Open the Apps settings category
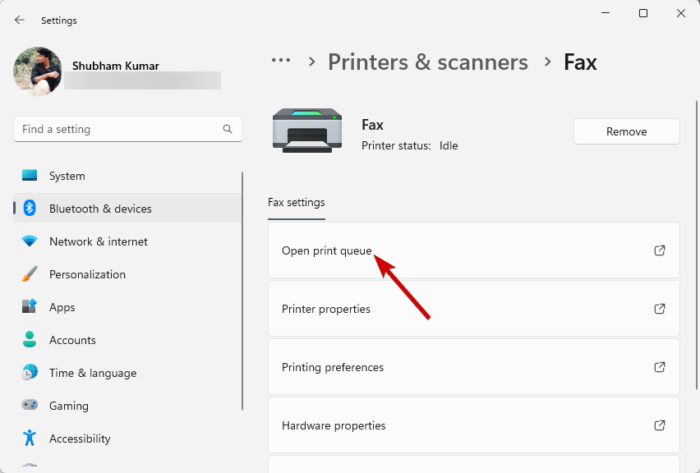Viewport: 700px width, 473px height. coord(127,307)
